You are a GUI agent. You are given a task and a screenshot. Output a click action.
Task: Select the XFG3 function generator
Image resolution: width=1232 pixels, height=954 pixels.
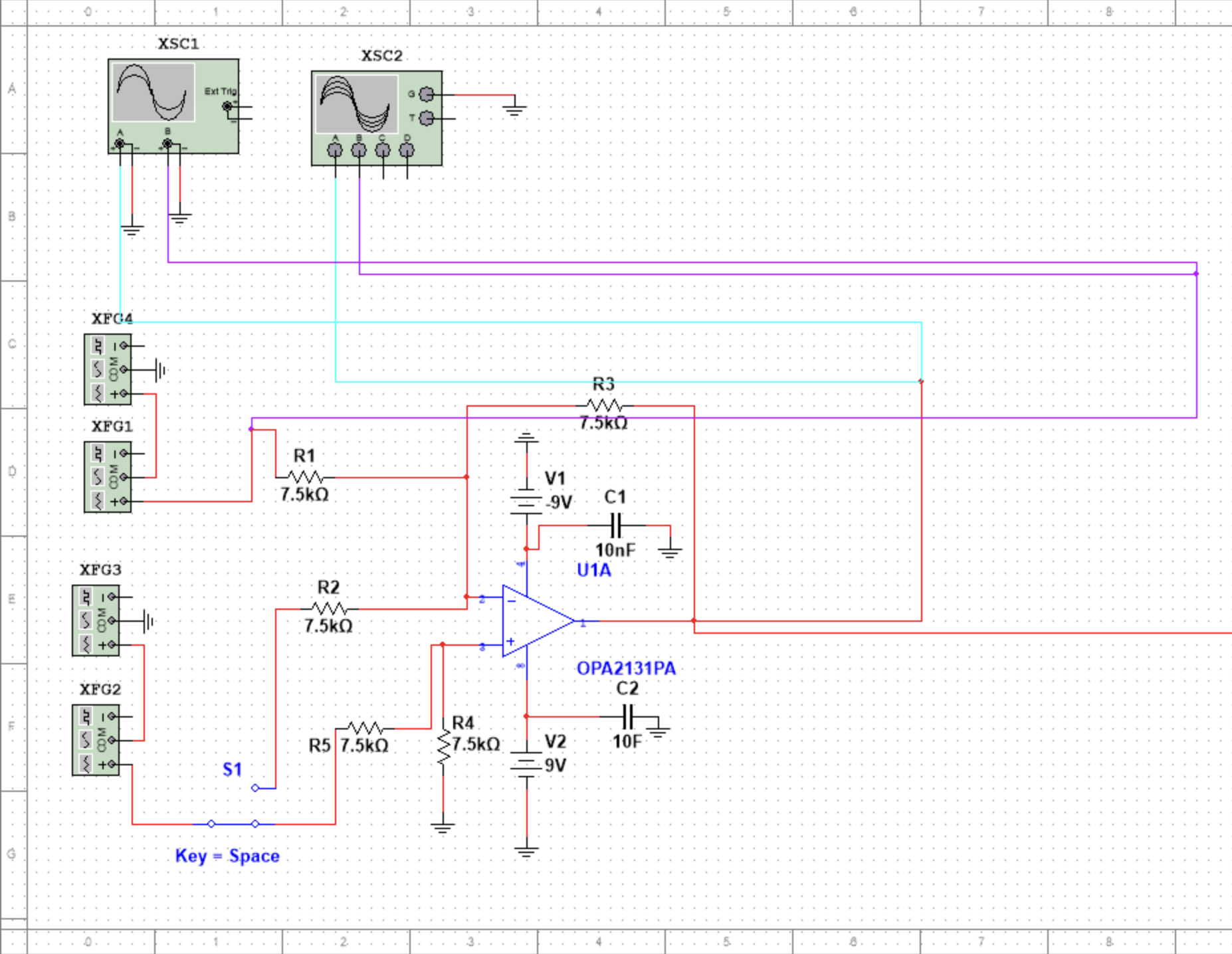pyautogui.click(x=96, y=621)
